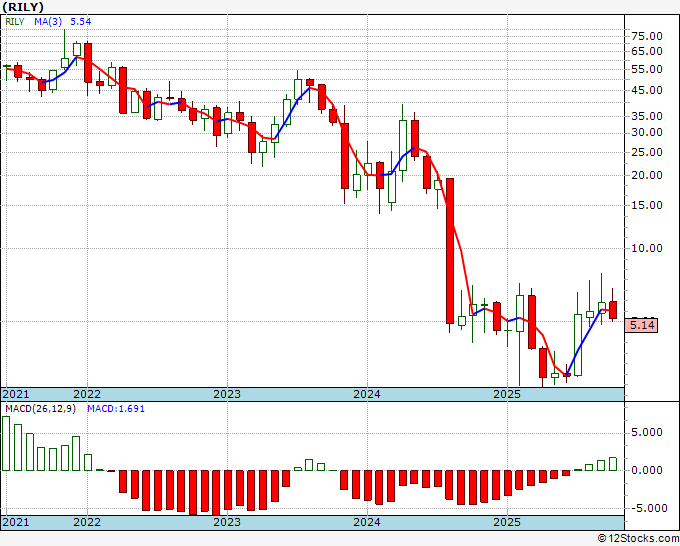Click the 35.00 price axis label
680x546 pixels.
click(x=647, y=116)
